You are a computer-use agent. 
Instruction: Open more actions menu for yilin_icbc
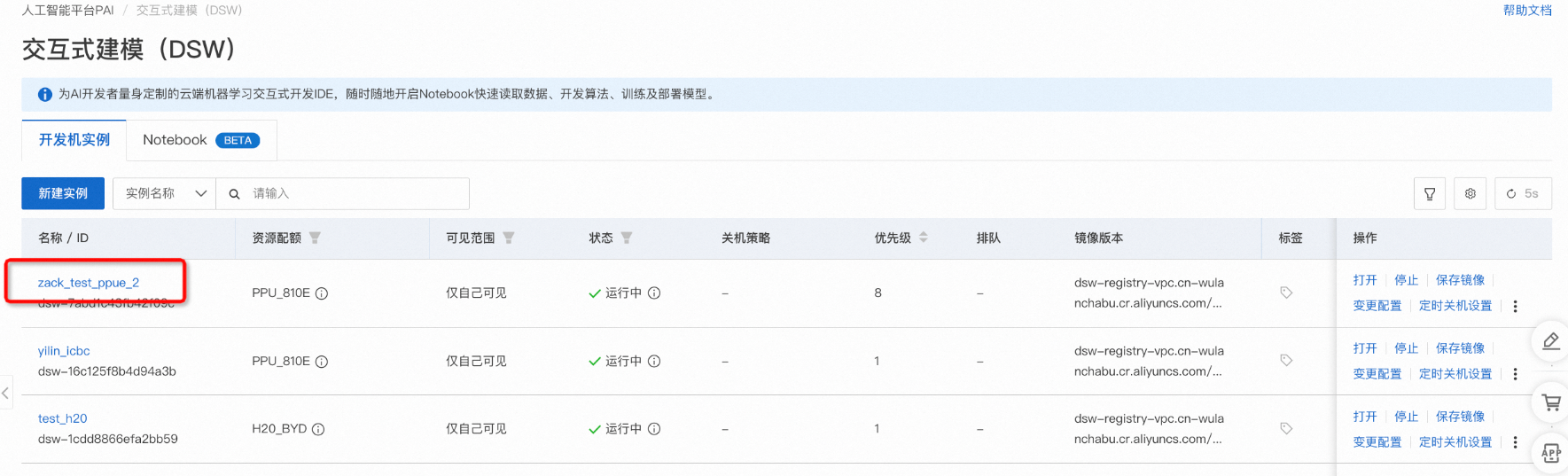1515,374
